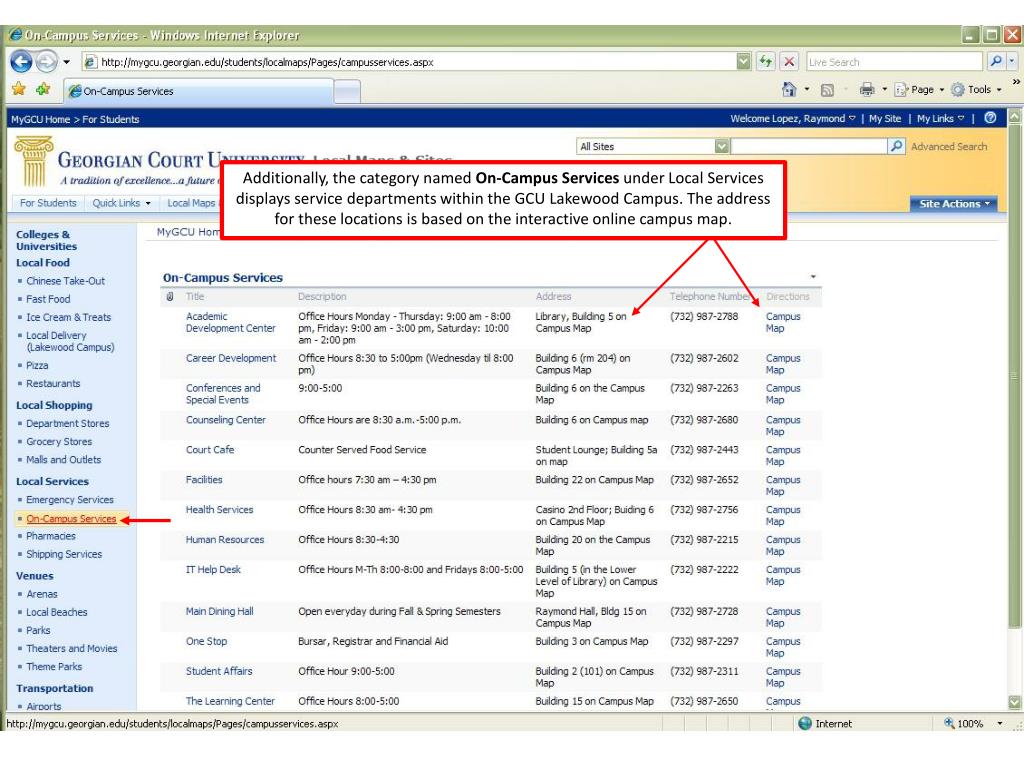The height and width of the screenshot is (768, 1024).
Task: Click the Live Search magnifier icon
Action: click(x=995, y=61)
